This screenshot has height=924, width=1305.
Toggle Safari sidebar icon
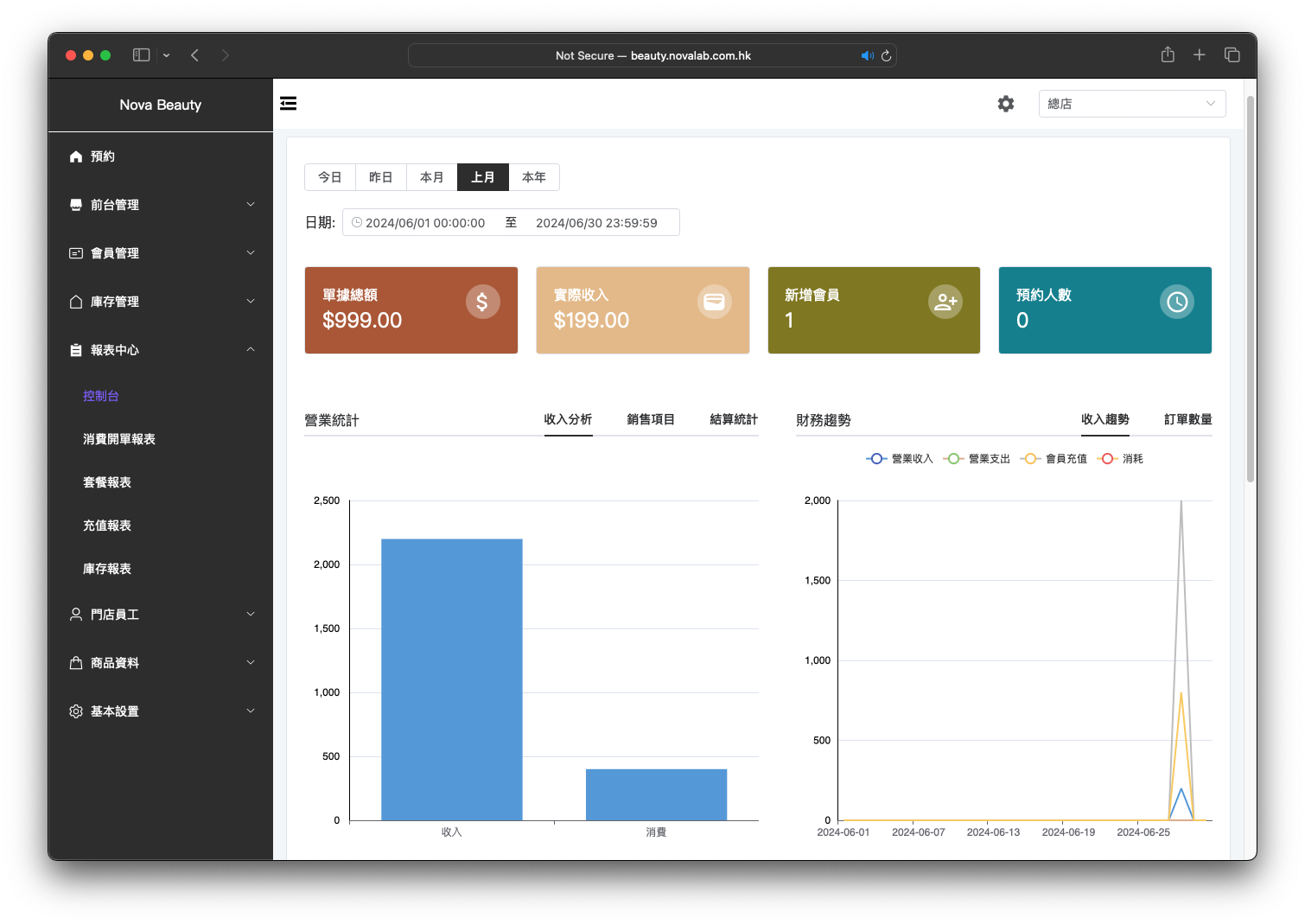pos(142,54)
